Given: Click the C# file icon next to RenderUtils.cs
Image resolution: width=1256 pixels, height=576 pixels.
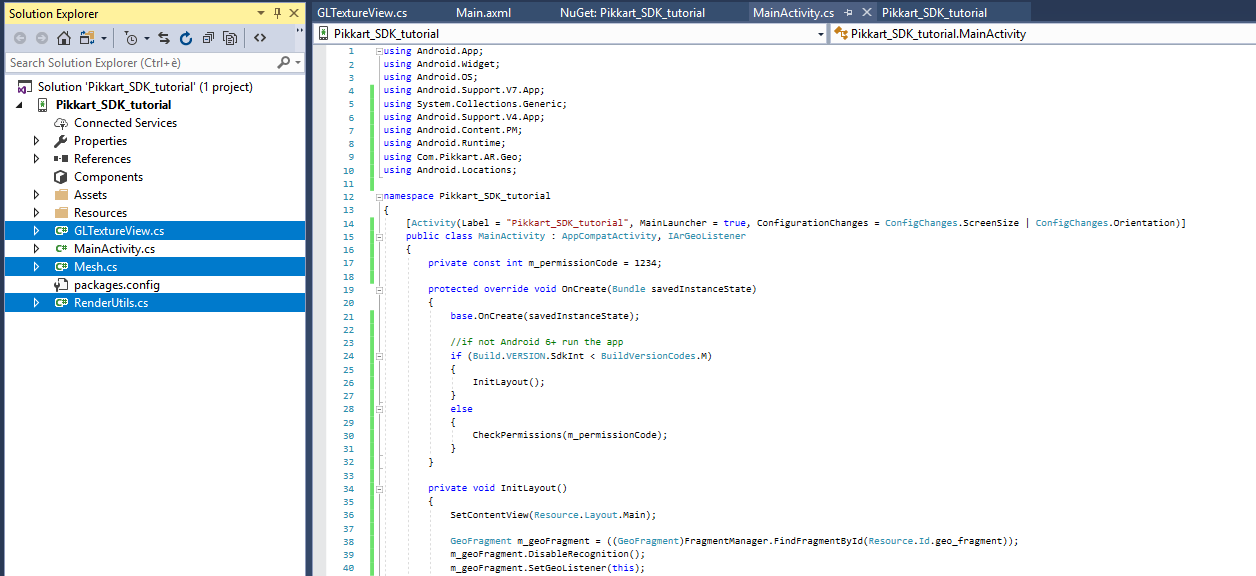Looking at the screenshot, I should (61, 303).
